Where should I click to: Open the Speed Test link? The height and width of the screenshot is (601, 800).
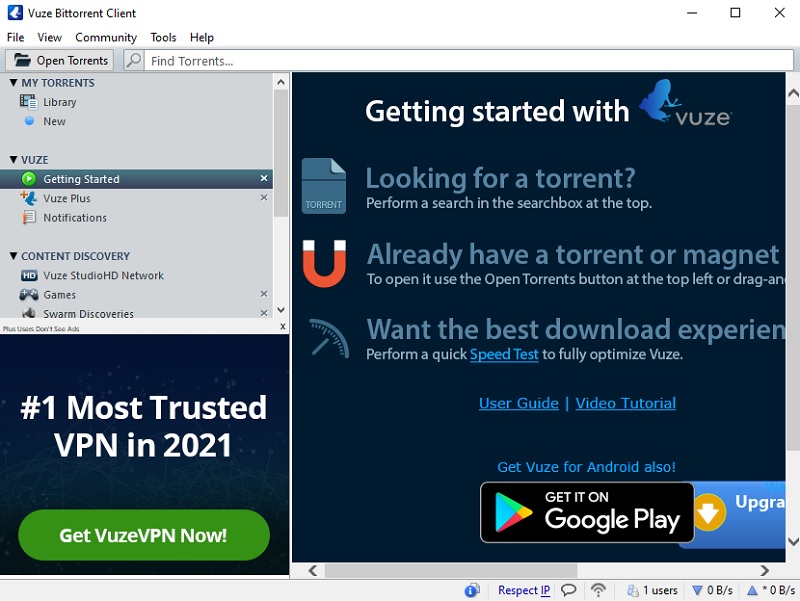click(x=504, y=355)
